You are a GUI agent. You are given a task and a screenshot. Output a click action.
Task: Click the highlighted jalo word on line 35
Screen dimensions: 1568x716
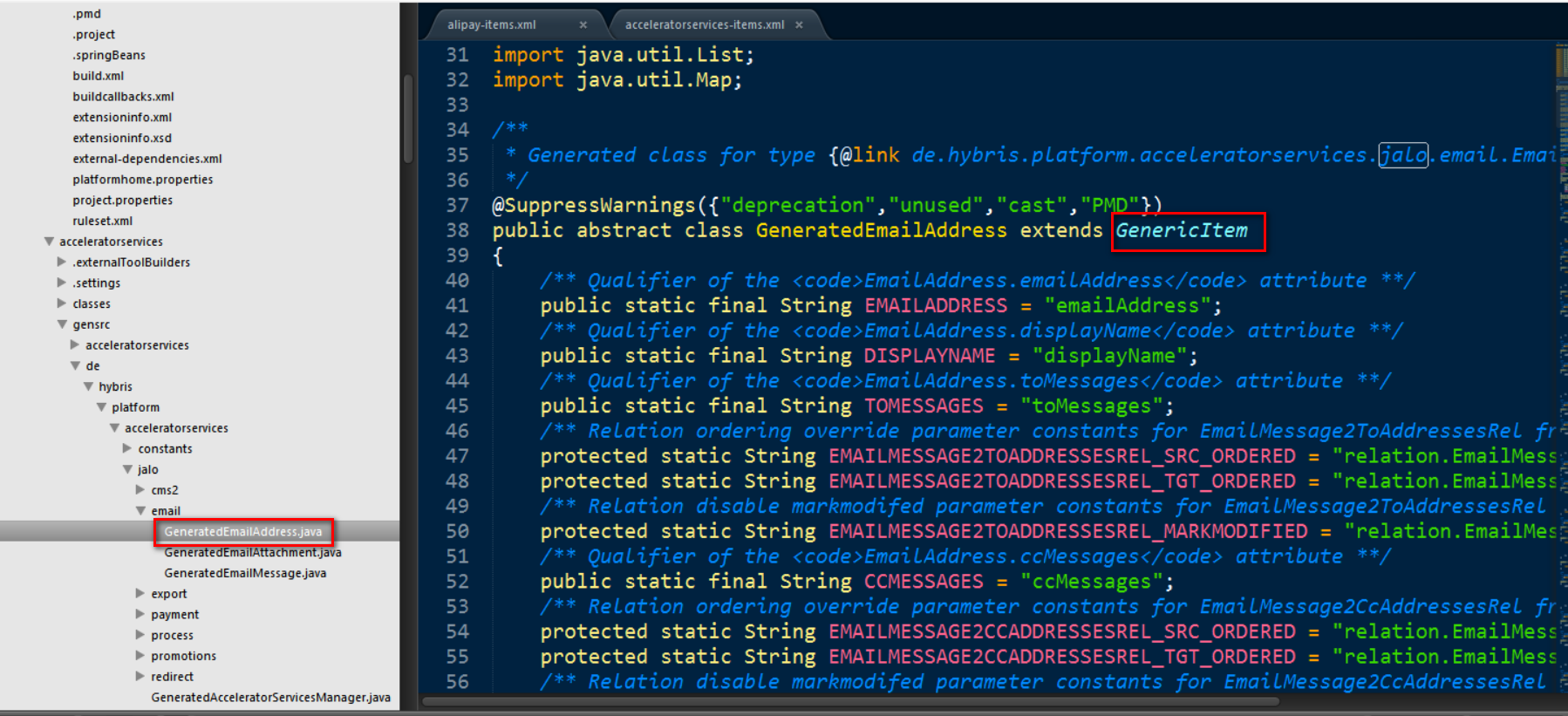(1402, 155)
